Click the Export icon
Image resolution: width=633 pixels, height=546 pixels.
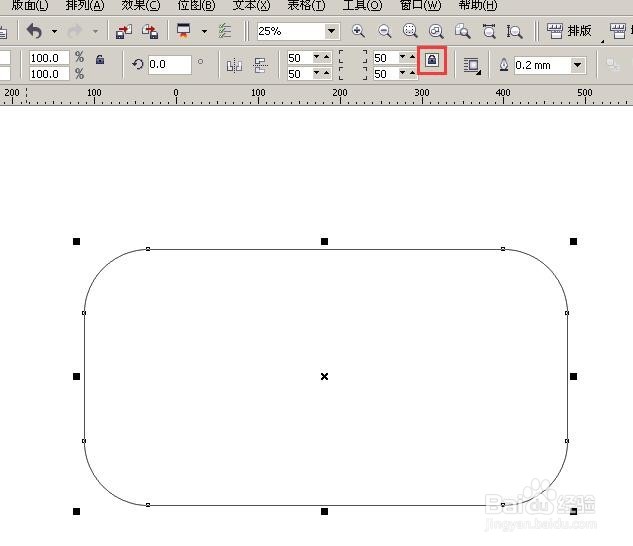click(x=150, y=31)
